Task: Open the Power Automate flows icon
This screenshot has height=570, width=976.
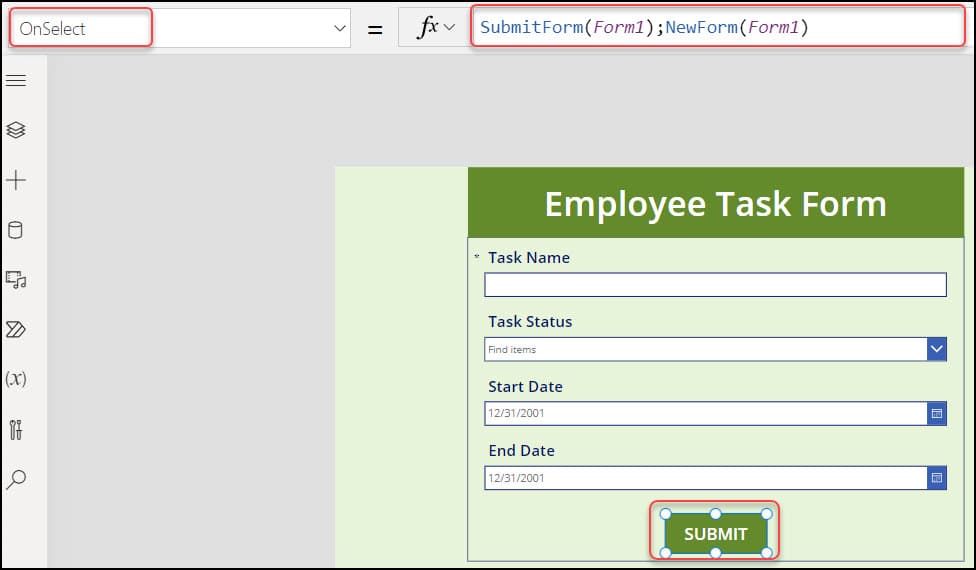Action: click(16, 329)
